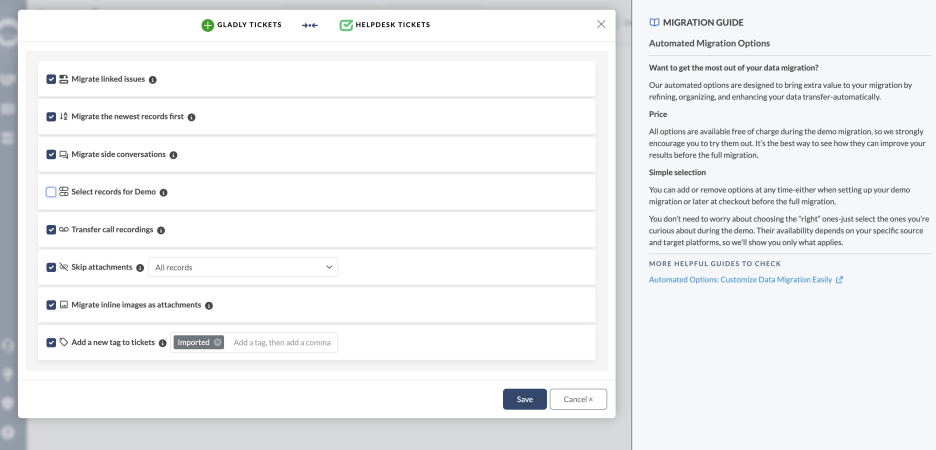Click info icon beside Migrate inline images
Viewport: 936px width, 450px height.
209,306
